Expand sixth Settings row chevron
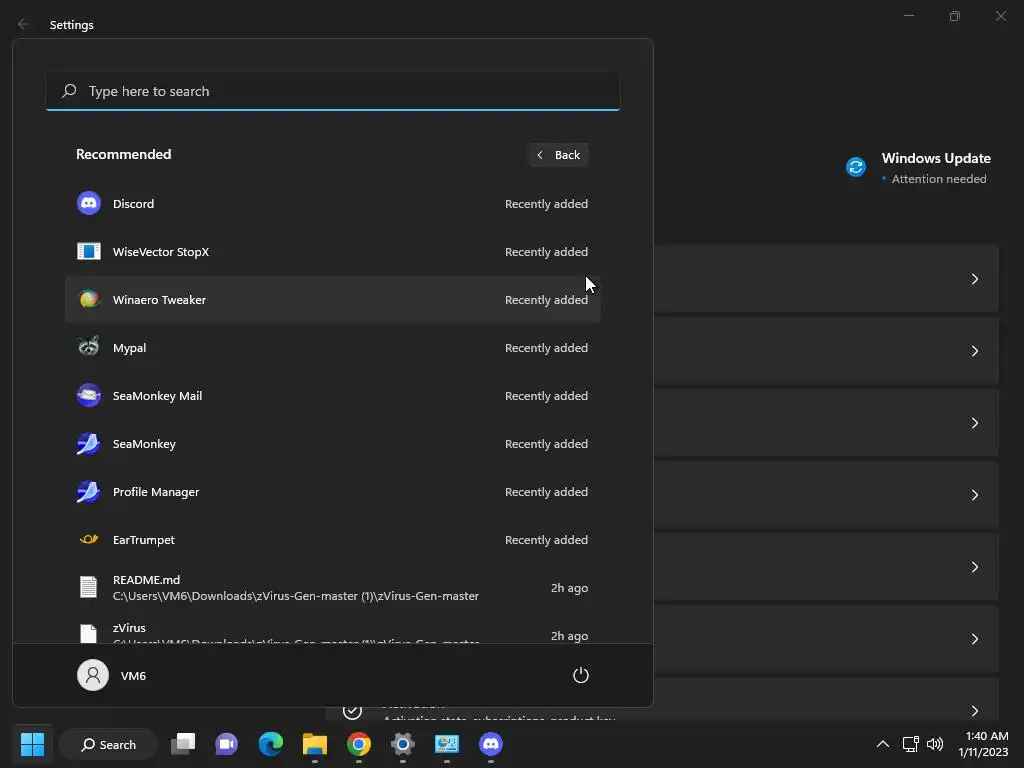The width and height of the screenshot is (1024, 768). [974, 639]
